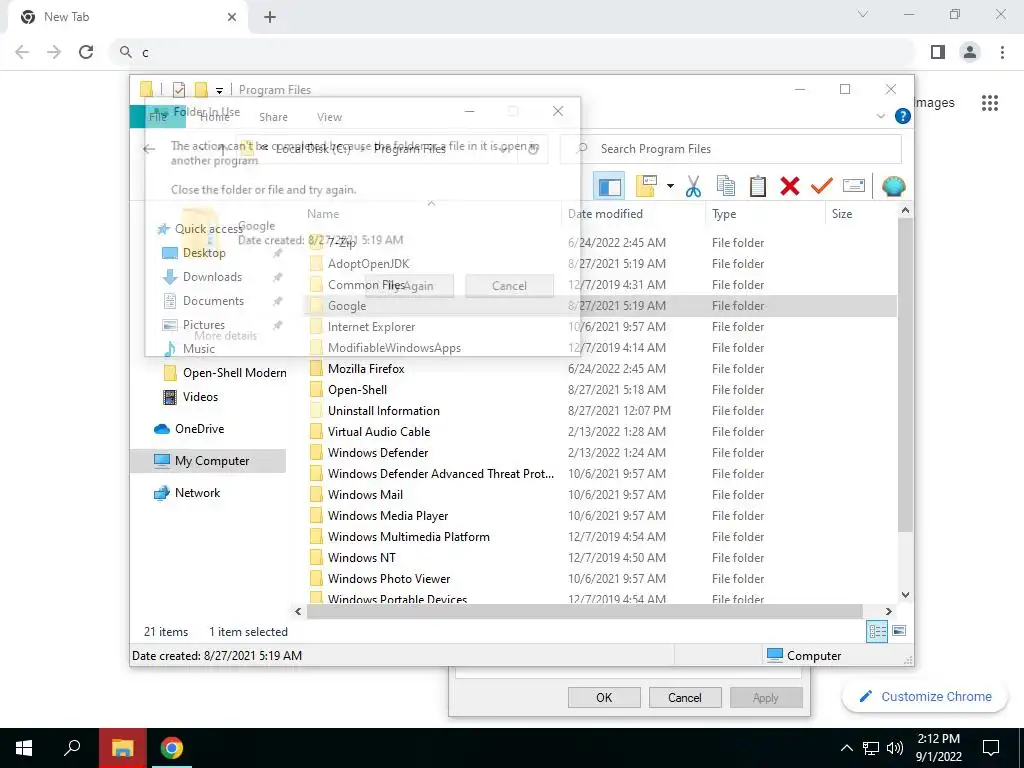
Task: Click the horizontal scrollbar right arrow
Action: pos(888,611)
